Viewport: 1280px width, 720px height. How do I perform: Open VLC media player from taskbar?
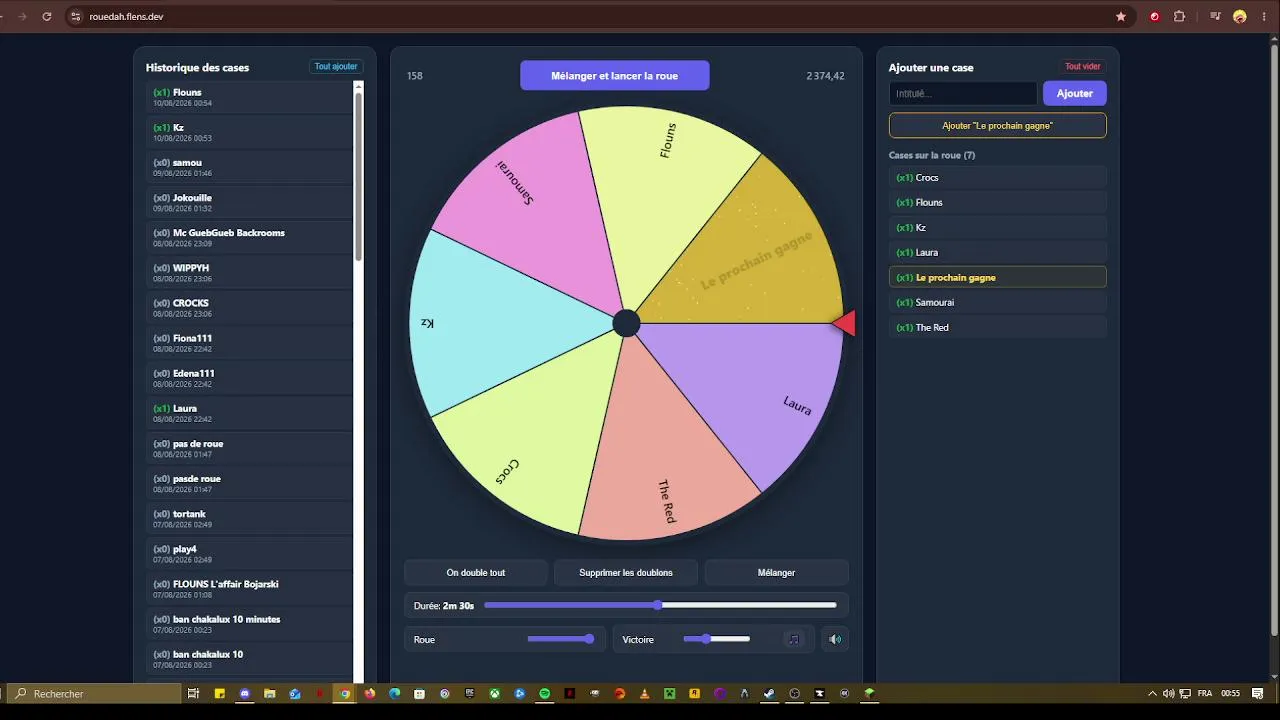(645, 693)
